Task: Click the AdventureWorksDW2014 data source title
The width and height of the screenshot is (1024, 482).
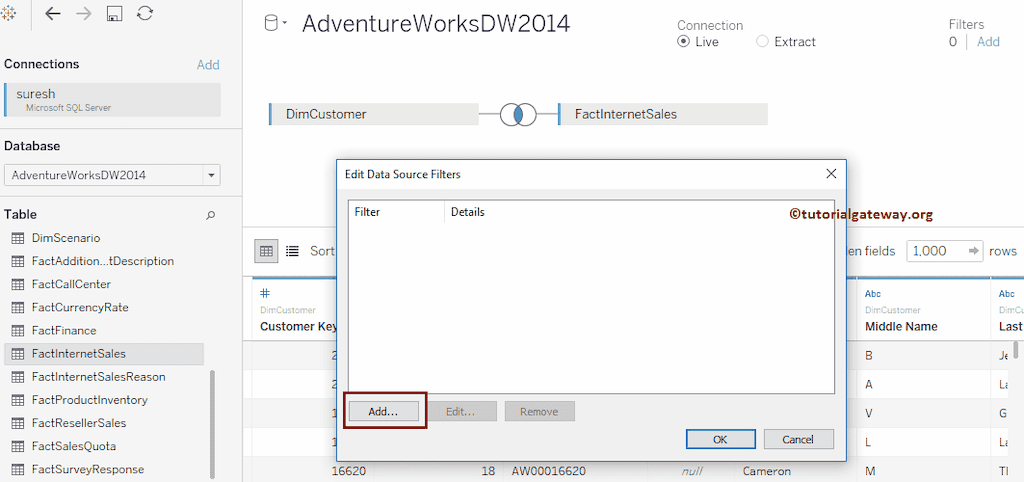Action: coord(436,24)
